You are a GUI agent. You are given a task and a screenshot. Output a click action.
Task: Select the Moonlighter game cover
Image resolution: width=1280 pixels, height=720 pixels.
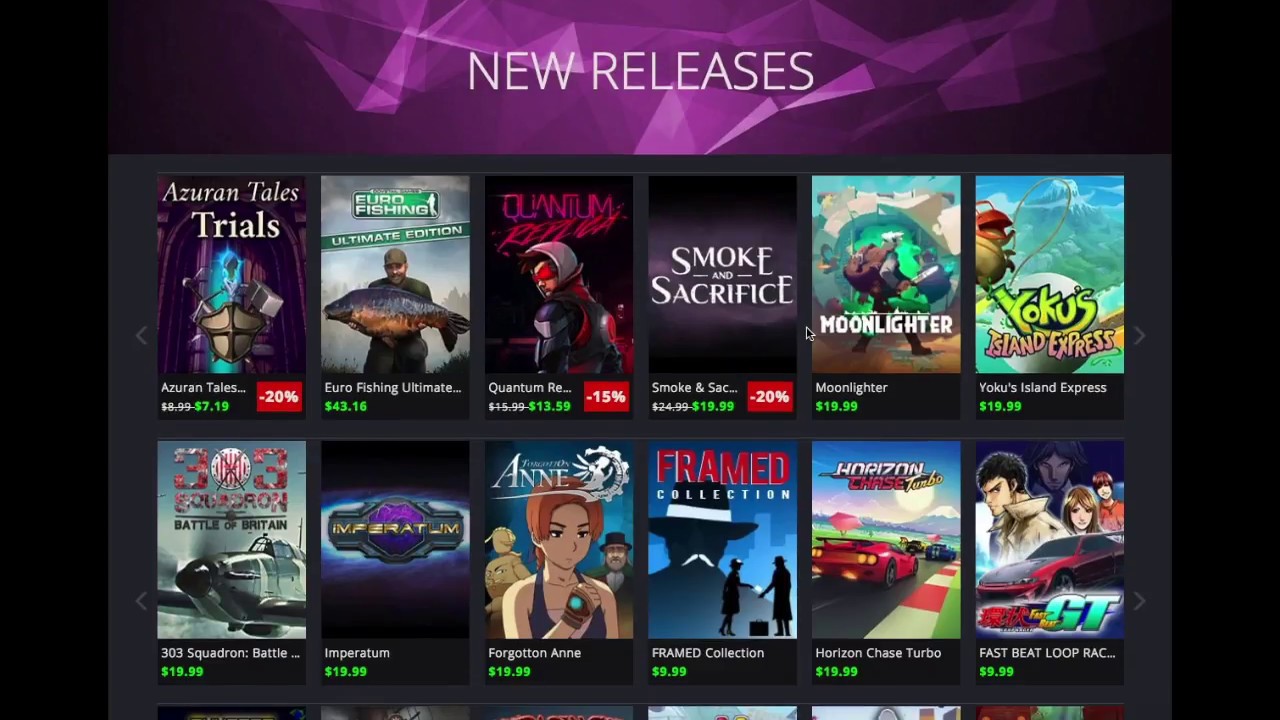click(x=886, y=274)
